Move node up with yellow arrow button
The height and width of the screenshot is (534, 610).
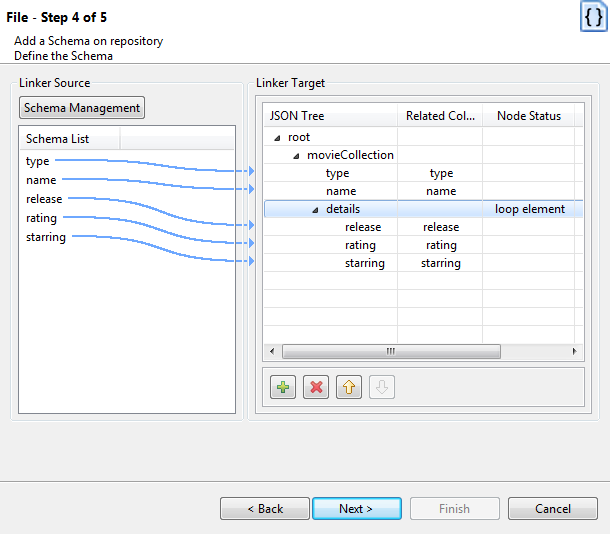click(x=349, y=387)
